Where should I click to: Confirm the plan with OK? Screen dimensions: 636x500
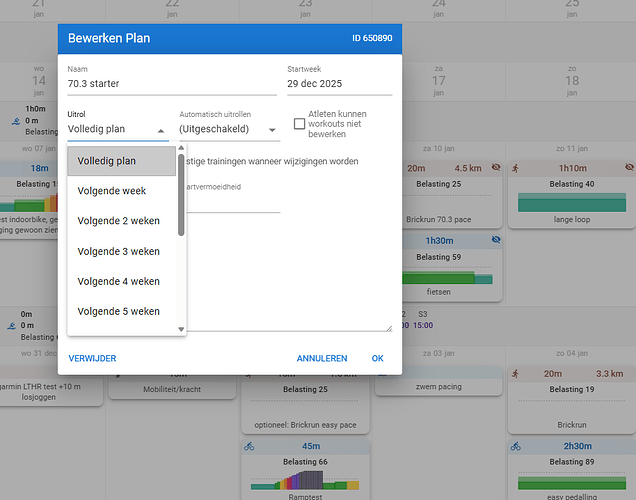pyautogui.click(x=377, y=358)
